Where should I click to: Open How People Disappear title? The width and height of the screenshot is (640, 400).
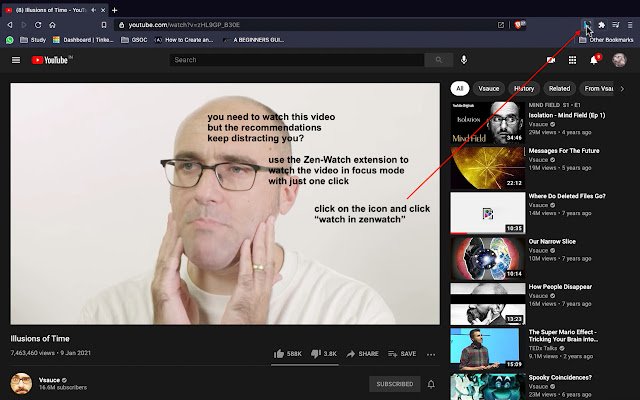[560, 287]
